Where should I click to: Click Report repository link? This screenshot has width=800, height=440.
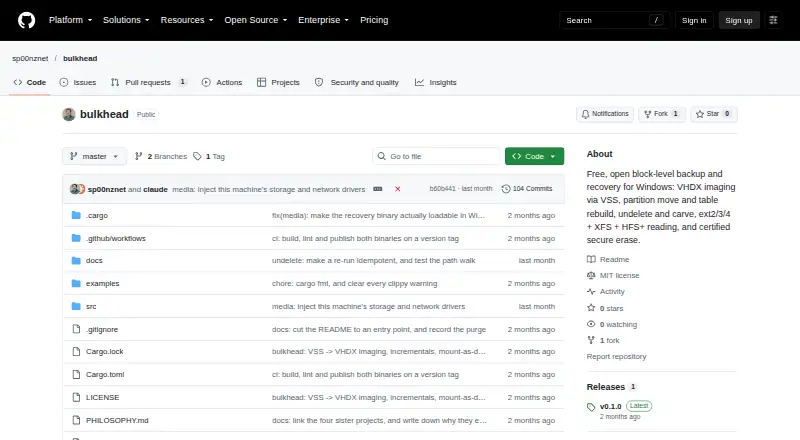(x=616, y=356)
